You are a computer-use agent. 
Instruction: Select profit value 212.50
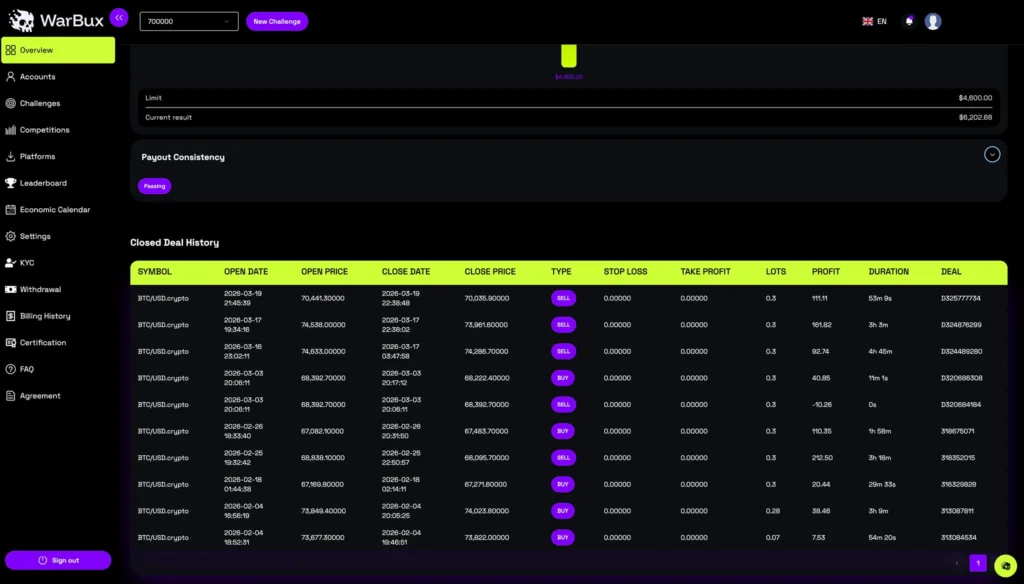click(822, 458)
